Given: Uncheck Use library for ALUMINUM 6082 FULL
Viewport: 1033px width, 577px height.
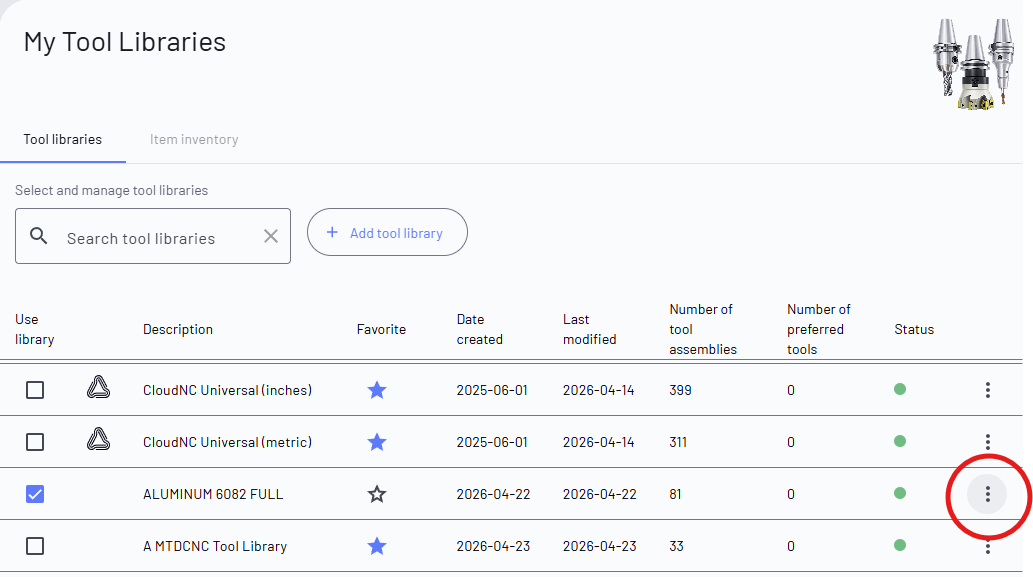Looking at the screenshot, I should click(35, 494).
